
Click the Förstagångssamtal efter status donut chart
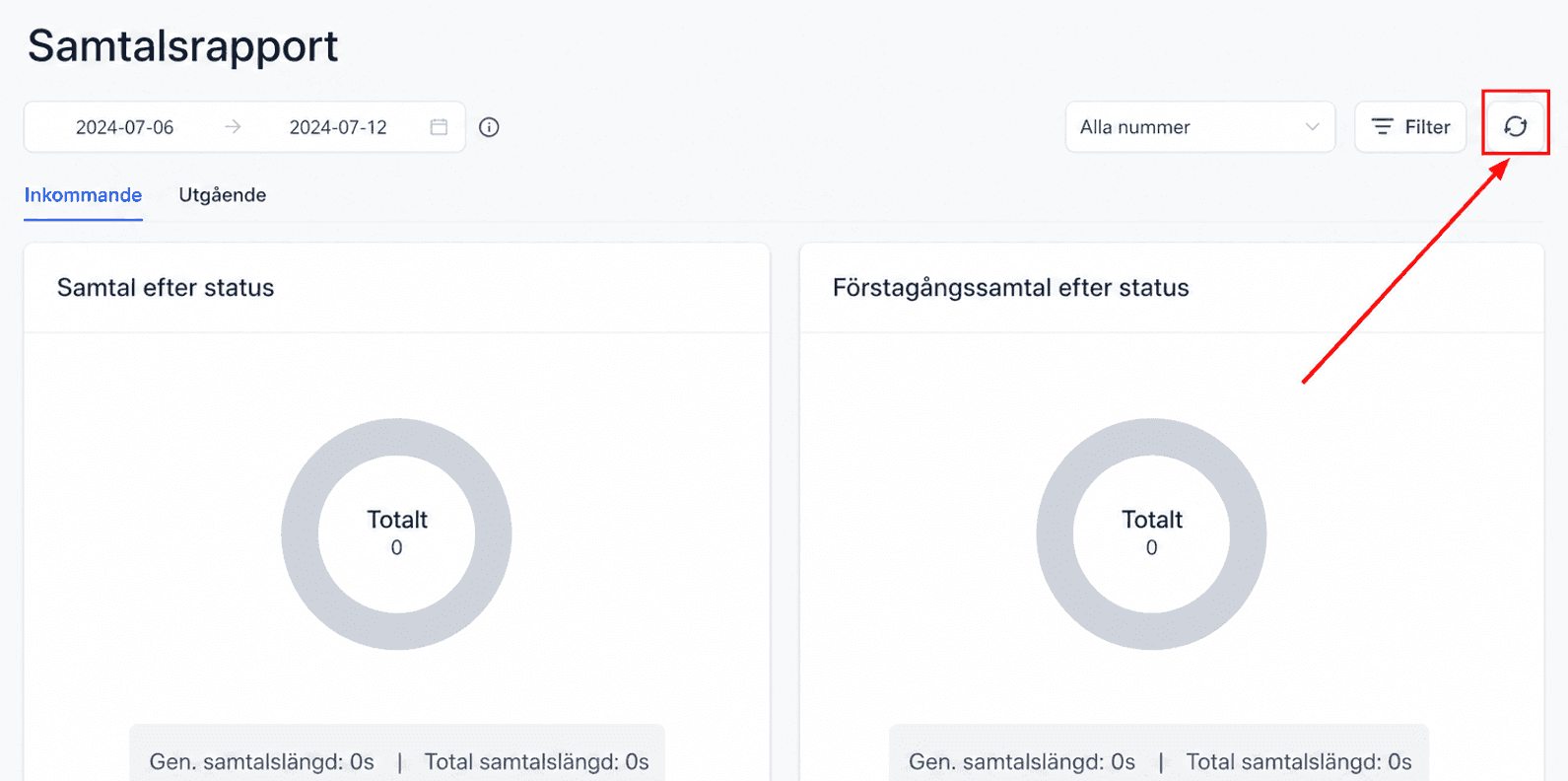point(1151,533)
